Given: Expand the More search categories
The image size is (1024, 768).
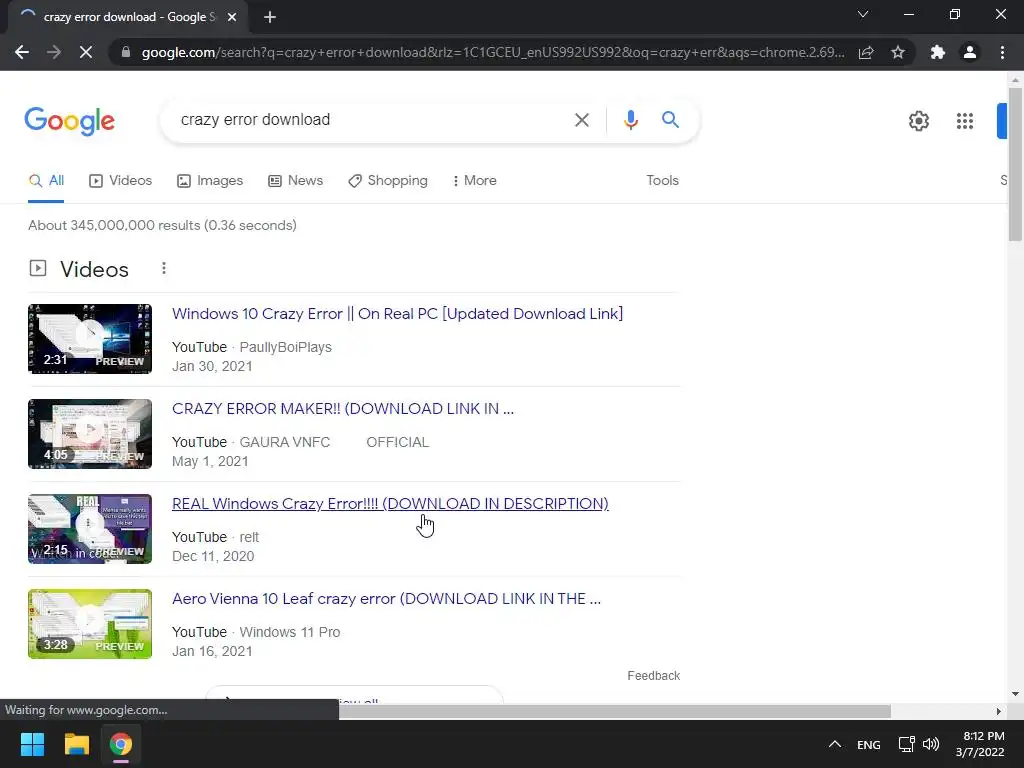Looking at the screenshot, I should click(x=475, y=181).
